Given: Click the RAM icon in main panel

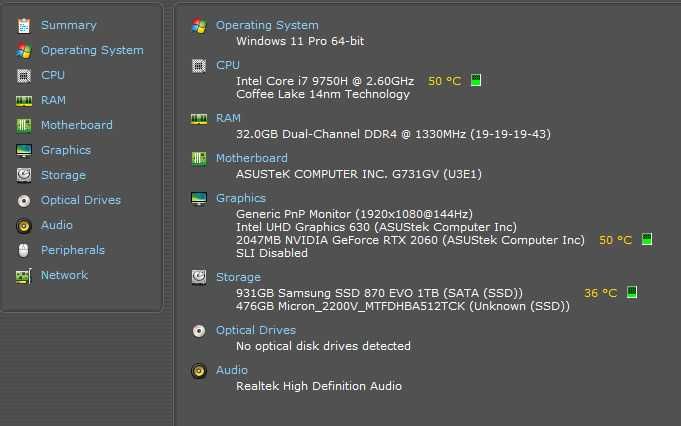Looking at the screenshot, I should (199, 119).
